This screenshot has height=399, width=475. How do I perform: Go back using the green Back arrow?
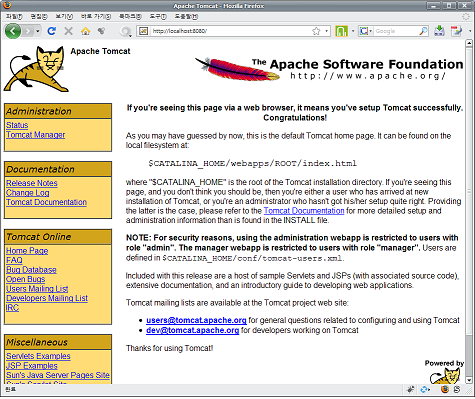13,31
